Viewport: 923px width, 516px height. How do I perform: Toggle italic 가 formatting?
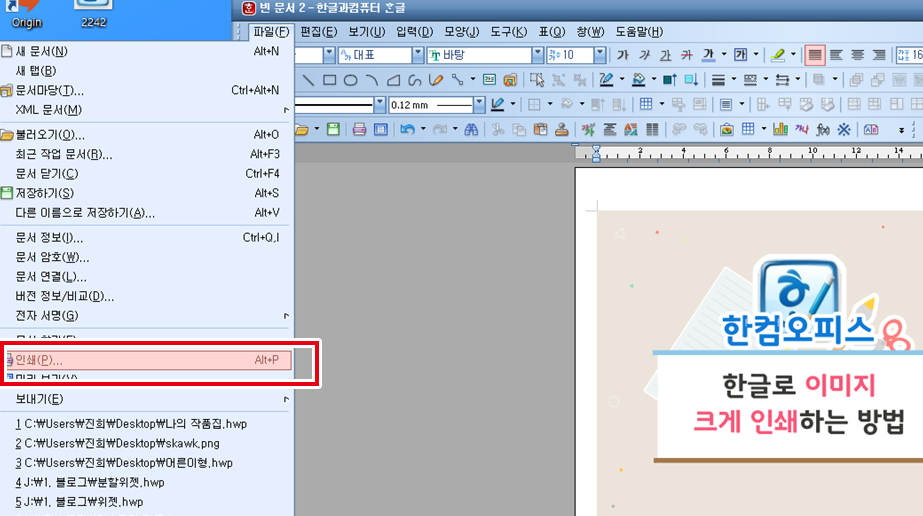click(645, 55)
